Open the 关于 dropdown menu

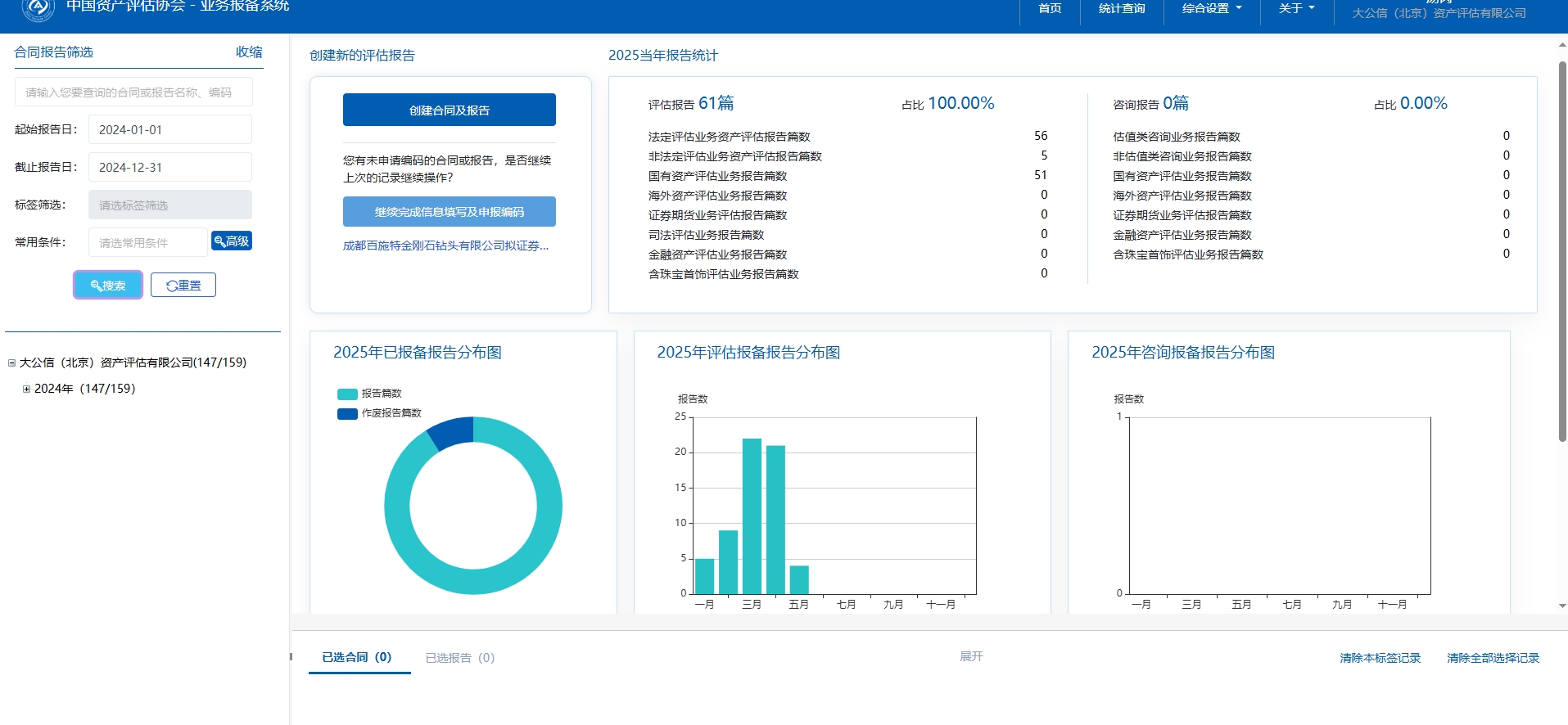coord(1296,8)
